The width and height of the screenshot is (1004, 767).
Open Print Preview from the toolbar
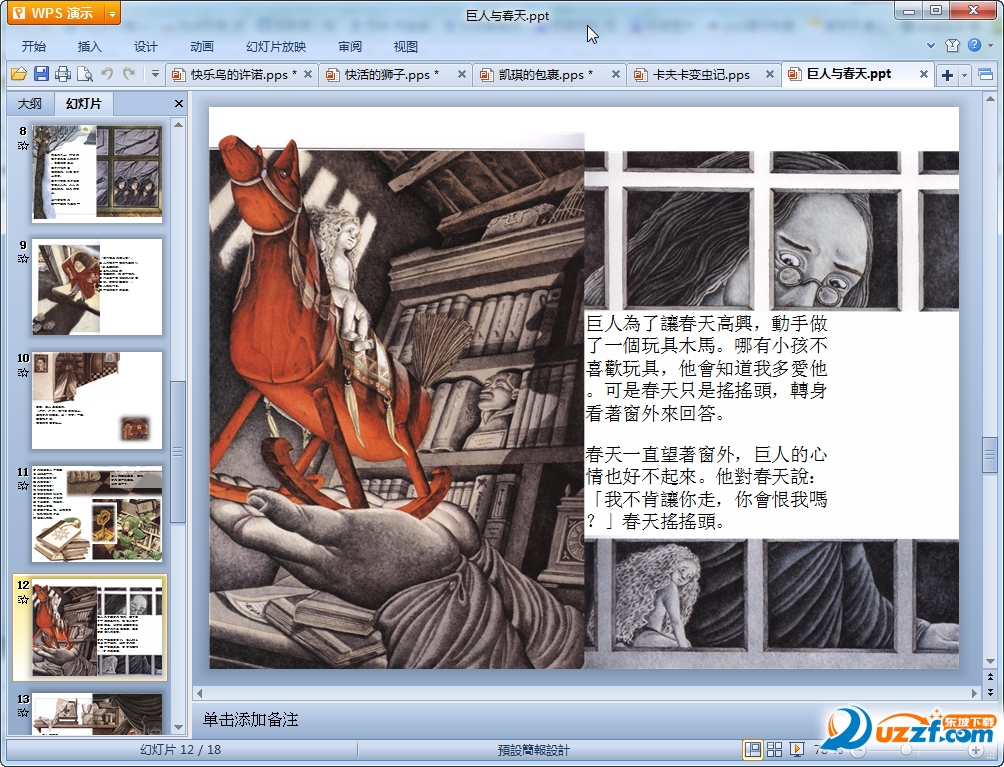coord(85,74)
